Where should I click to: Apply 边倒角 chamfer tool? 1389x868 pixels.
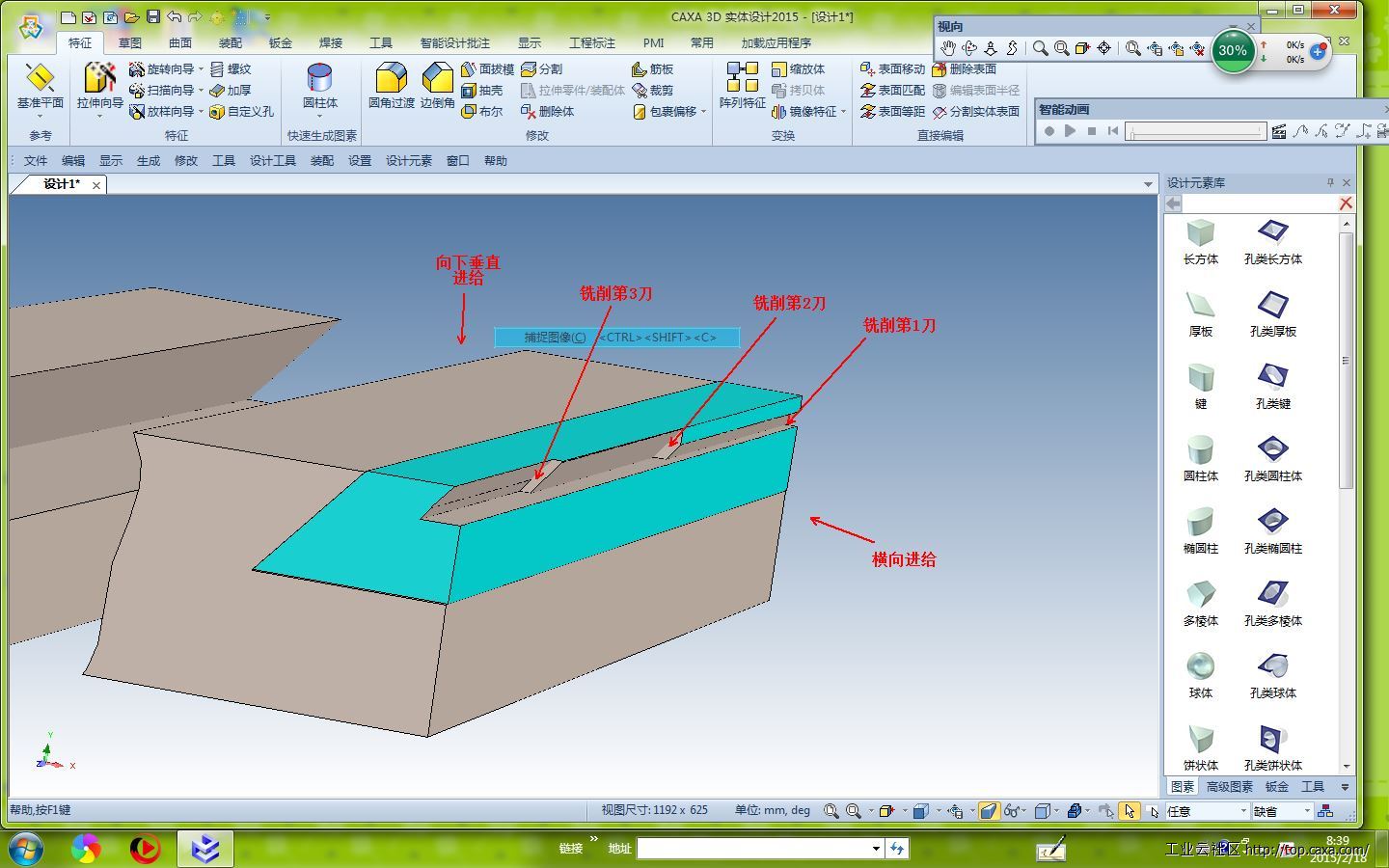click(x=437, y=86)
